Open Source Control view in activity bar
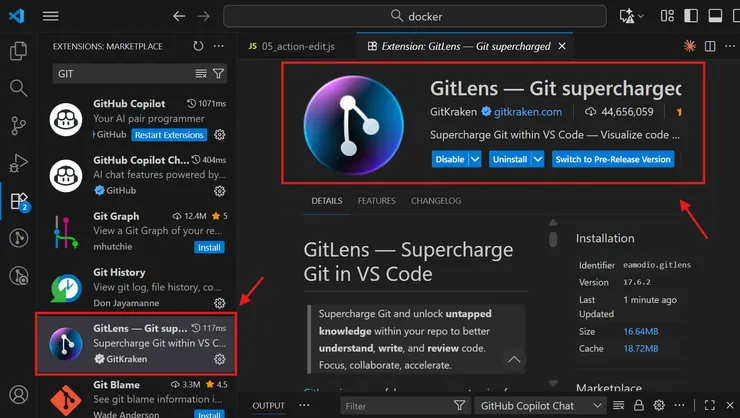 (x=18, y=125)
